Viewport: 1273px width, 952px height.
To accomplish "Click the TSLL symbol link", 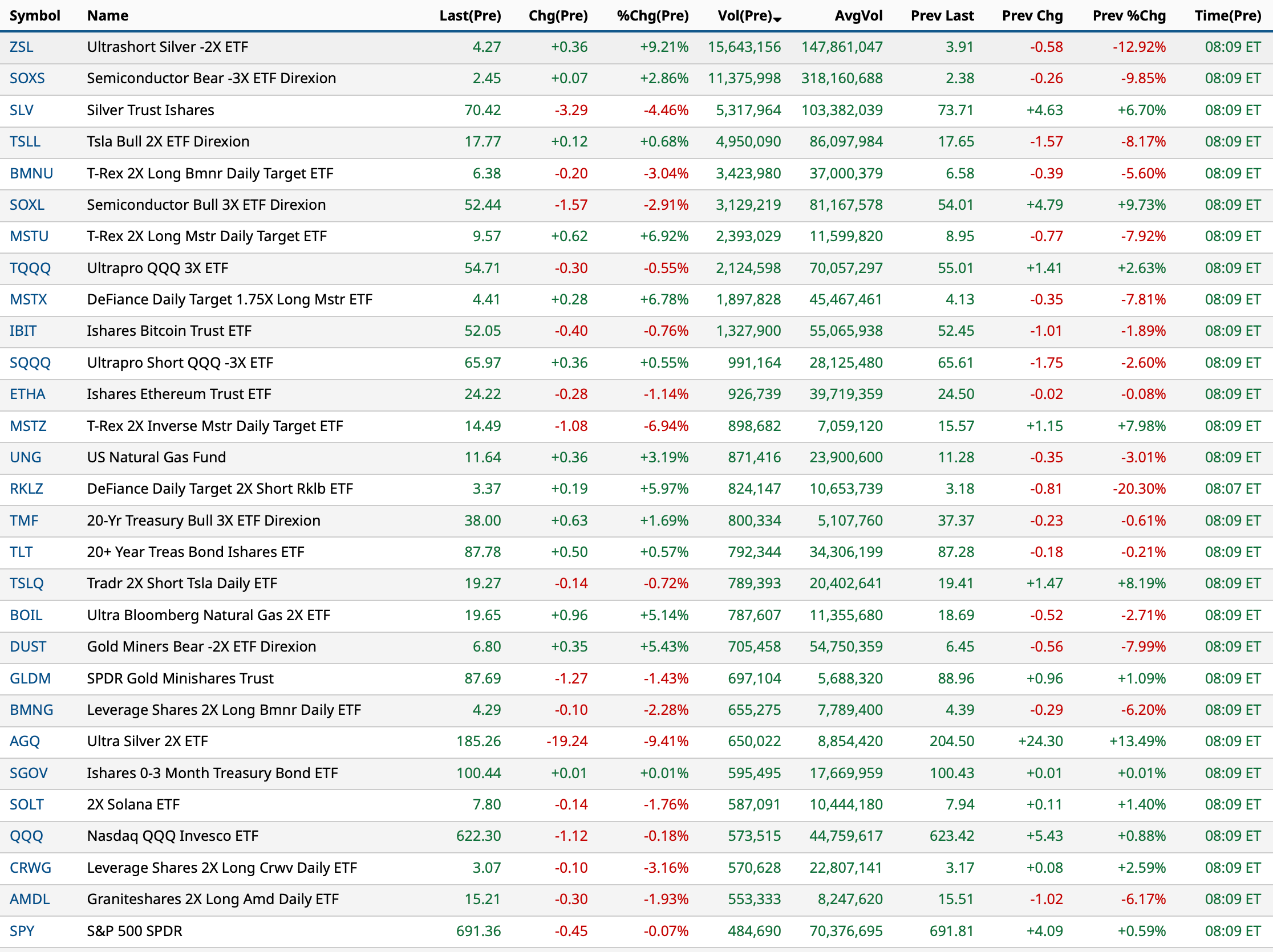I will [25, 141].
